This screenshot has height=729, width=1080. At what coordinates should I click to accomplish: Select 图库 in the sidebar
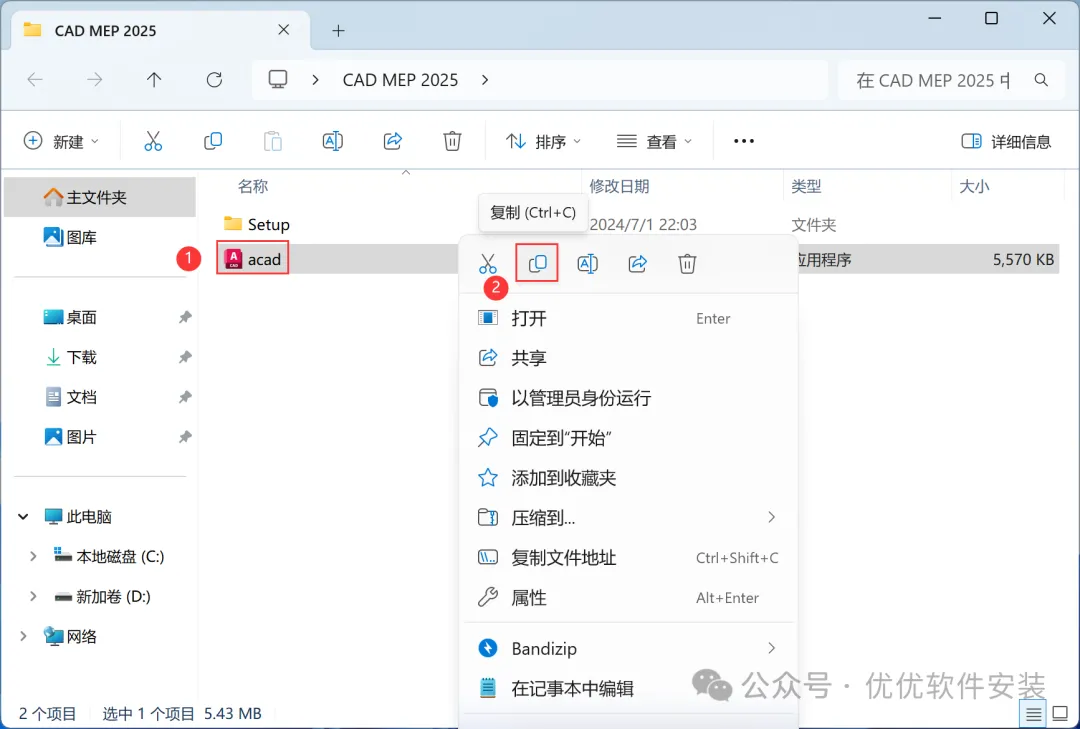100,237
